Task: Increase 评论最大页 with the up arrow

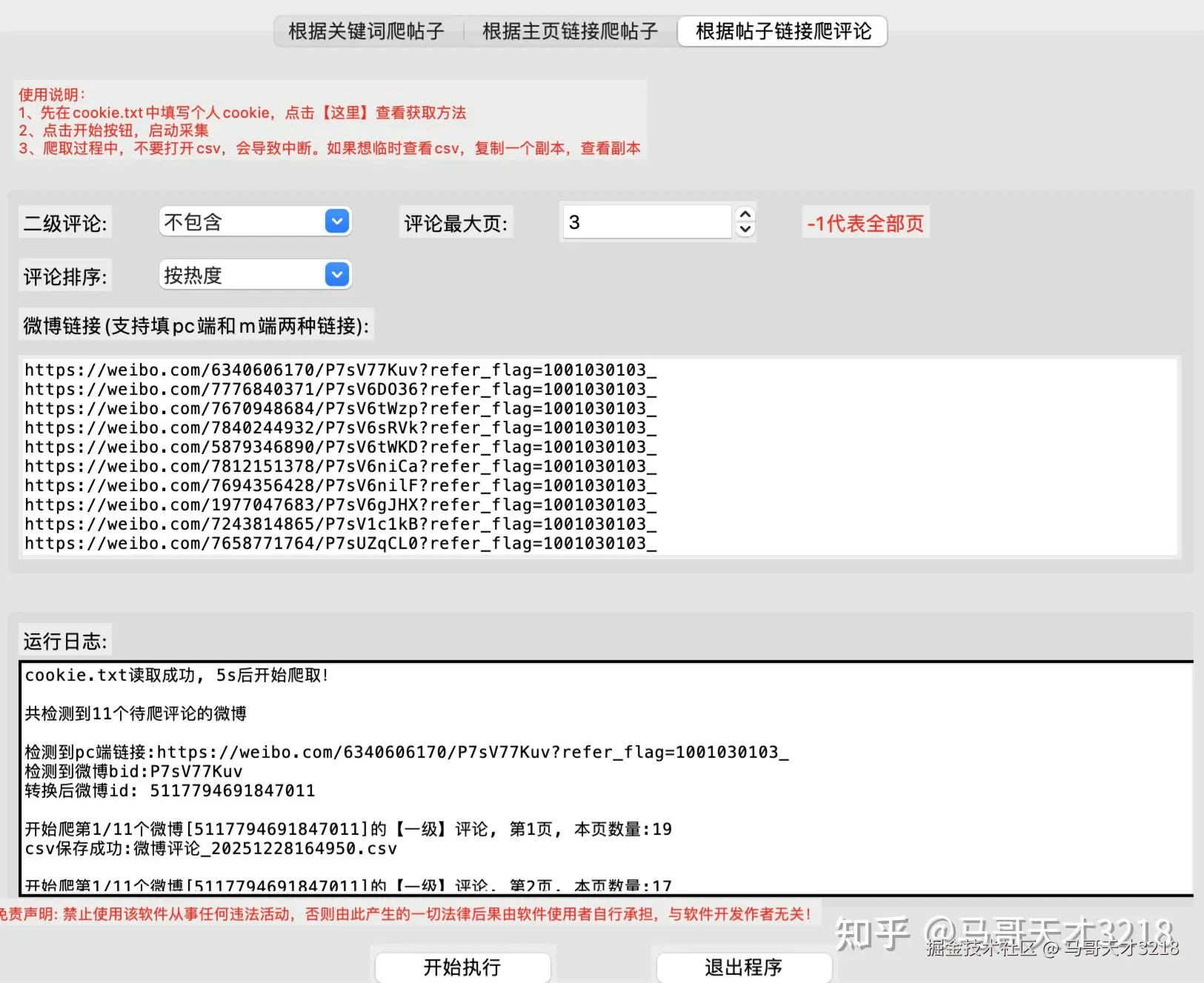Action: [745, 213]
